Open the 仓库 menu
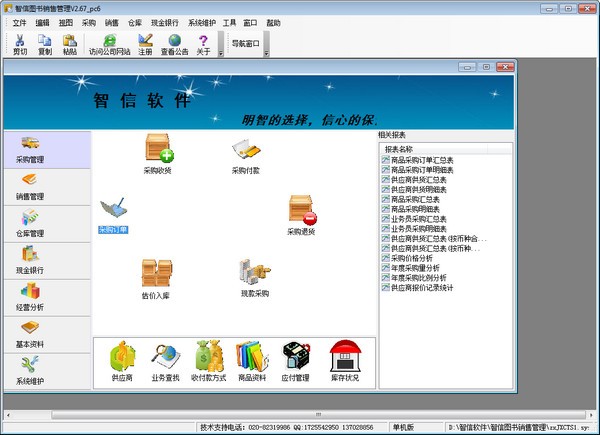Screen dimensions: 600x435 [x=135, y=23]
